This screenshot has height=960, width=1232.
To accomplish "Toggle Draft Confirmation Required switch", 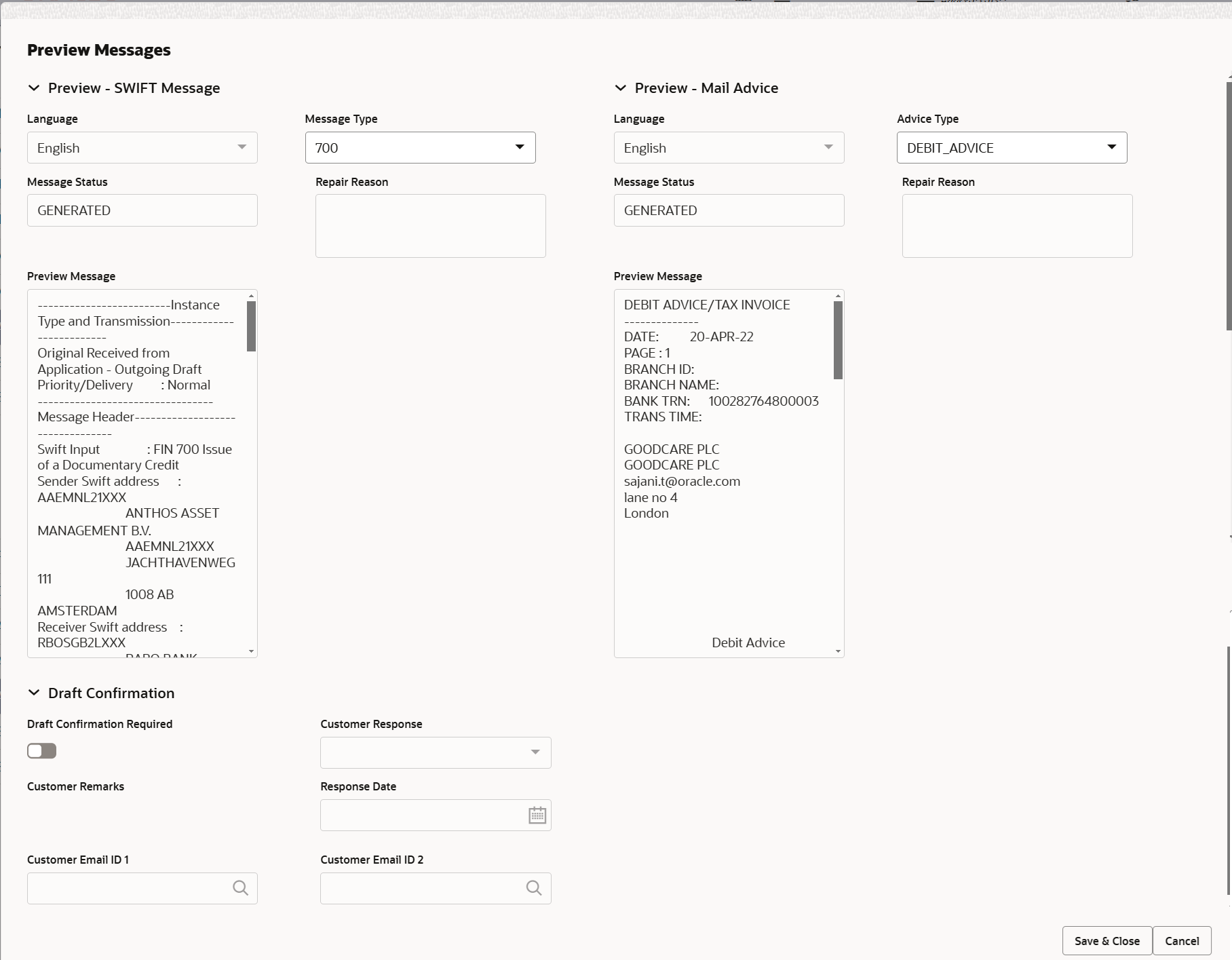I will tap(41, 751).
